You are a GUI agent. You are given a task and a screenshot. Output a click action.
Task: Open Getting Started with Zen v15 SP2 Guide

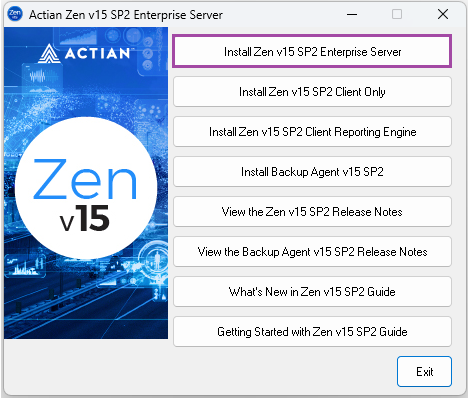[x=312, y=332]
